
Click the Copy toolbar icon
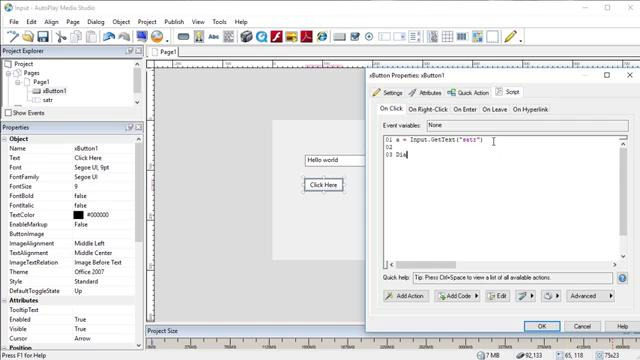point(76,37)
